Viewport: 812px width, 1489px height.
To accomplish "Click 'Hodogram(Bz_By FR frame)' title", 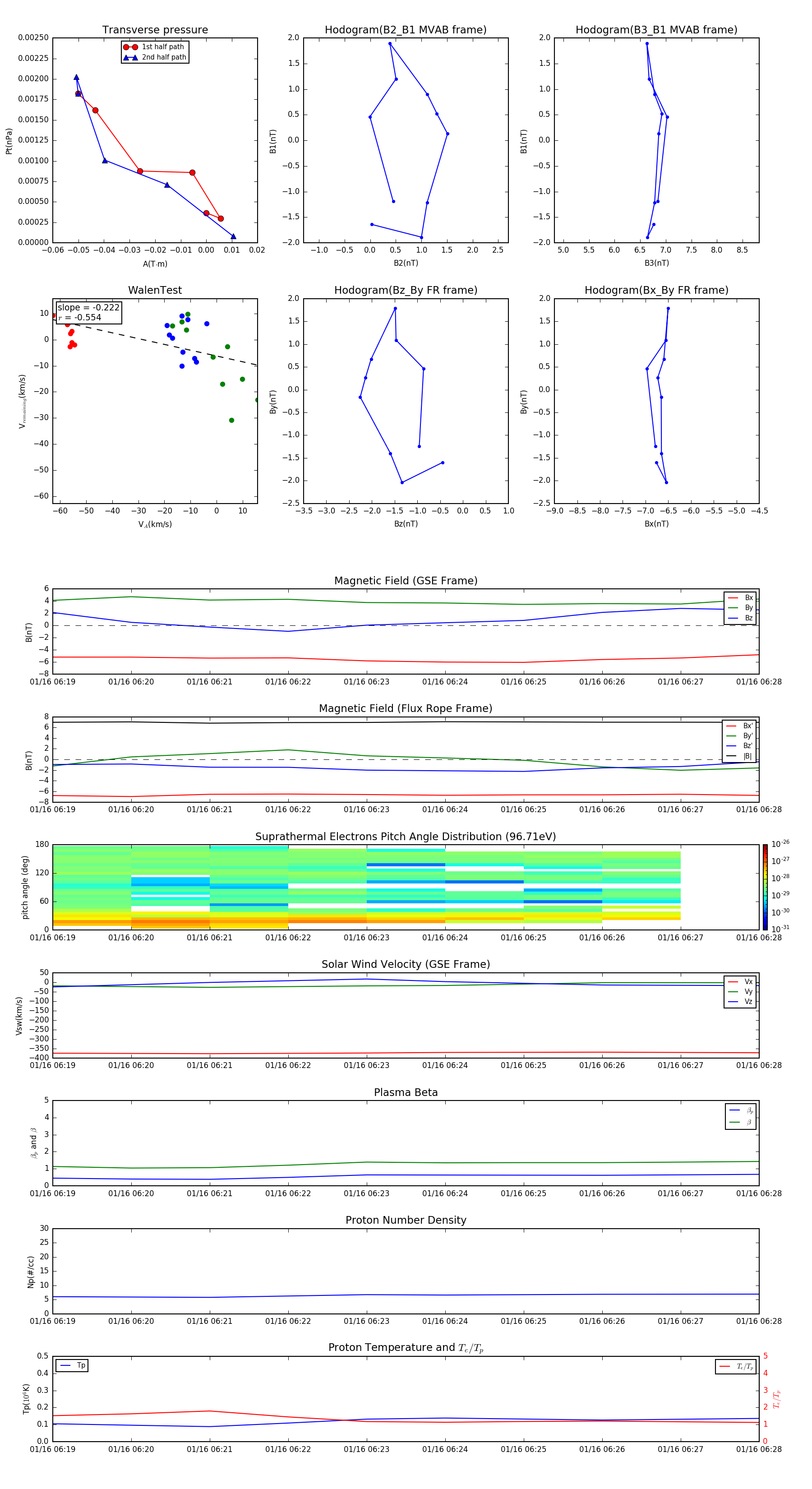I will [406, 290].
